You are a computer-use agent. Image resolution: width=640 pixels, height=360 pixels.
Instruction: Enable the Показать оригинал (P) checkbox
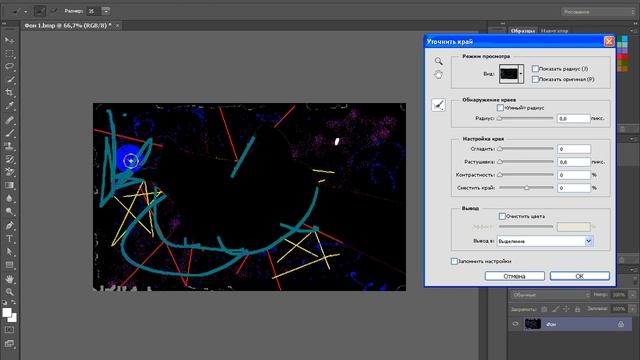[535, 79]
